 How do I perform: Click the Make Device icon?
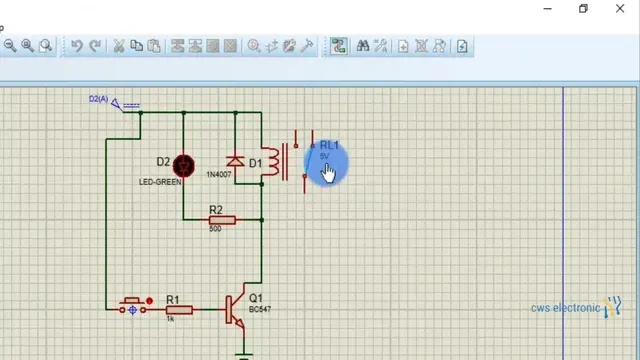(272, 46)
